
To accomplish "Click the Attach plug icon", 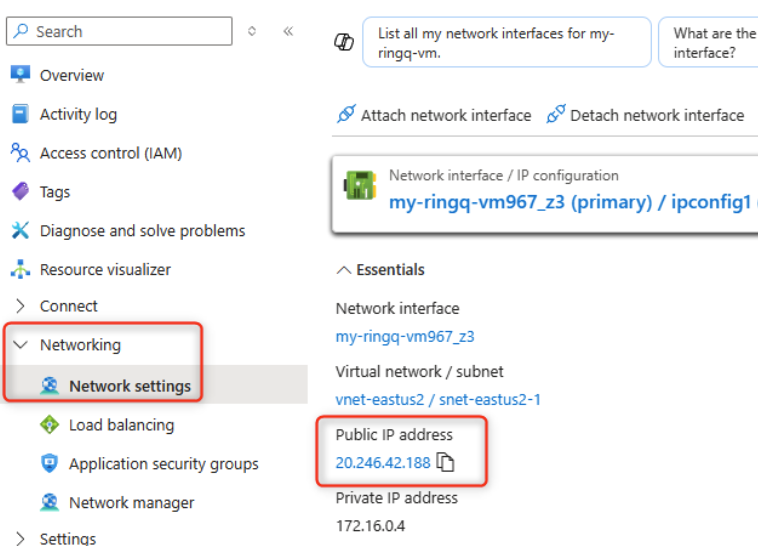I will click(x=346, y=114).
